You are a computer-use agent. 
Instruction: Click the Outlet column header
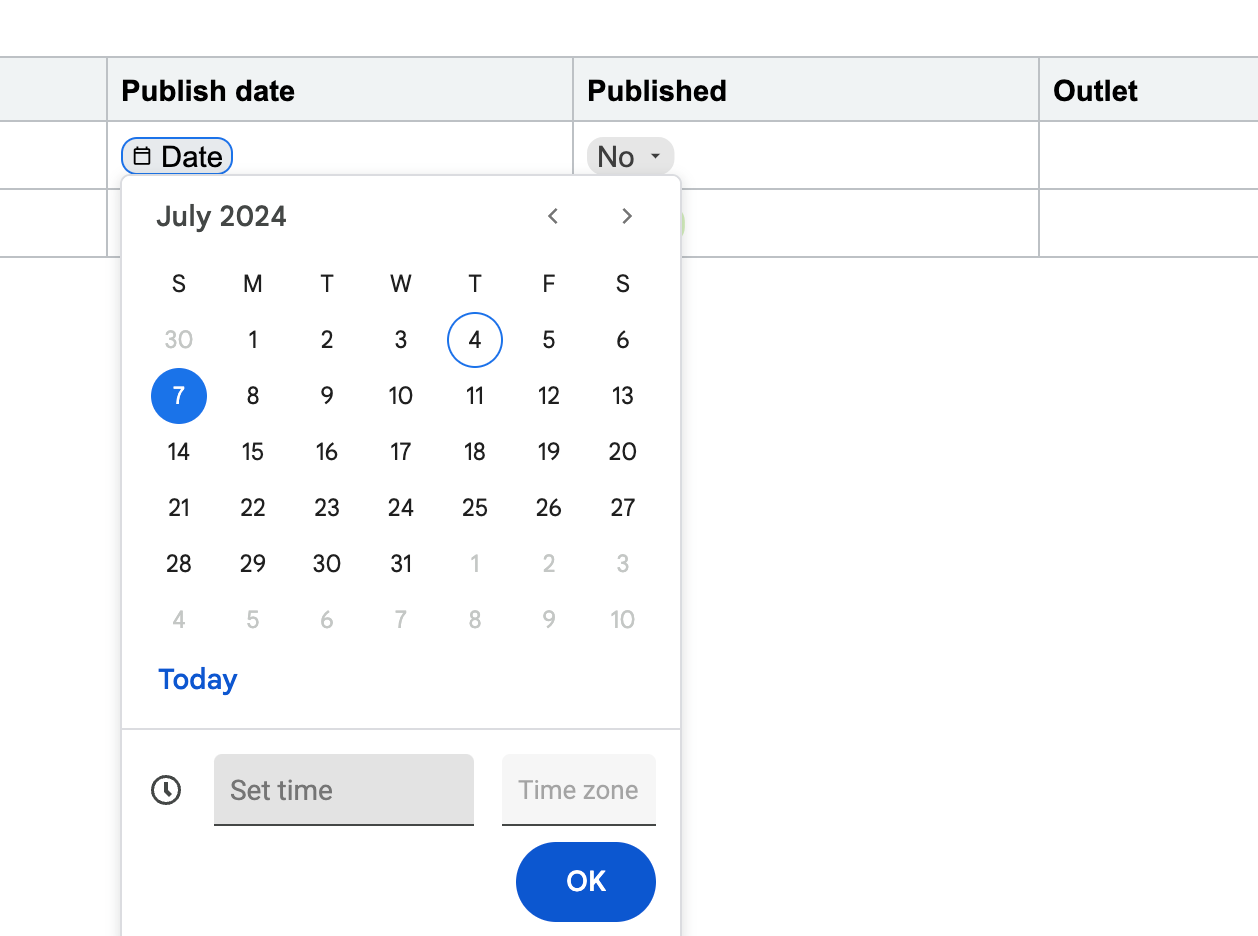(1095, 91)
